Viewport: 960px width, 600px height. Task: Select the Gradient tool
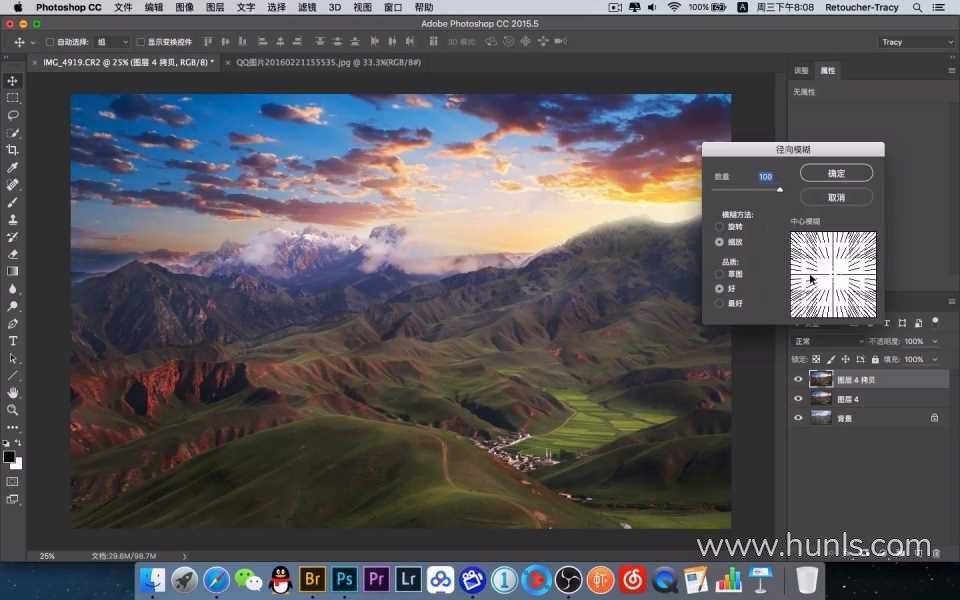pos(13,271)
